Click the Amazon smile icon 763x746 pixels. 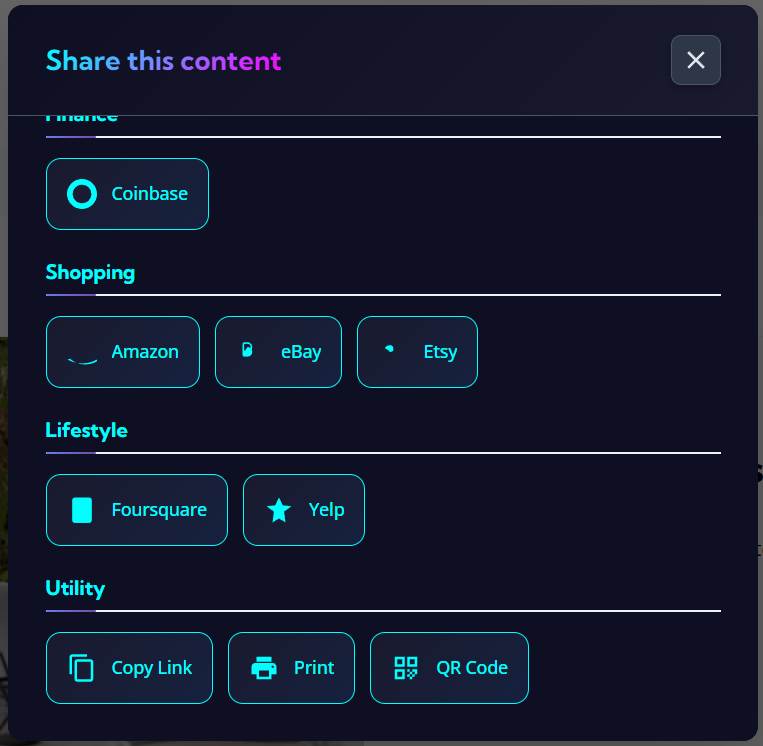(82, 359)
